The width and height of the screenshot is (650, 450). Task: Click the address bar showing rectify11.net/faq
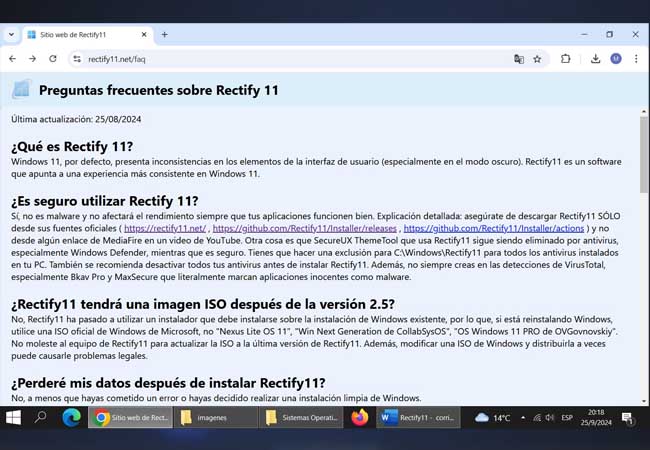[x=290, y=59]
